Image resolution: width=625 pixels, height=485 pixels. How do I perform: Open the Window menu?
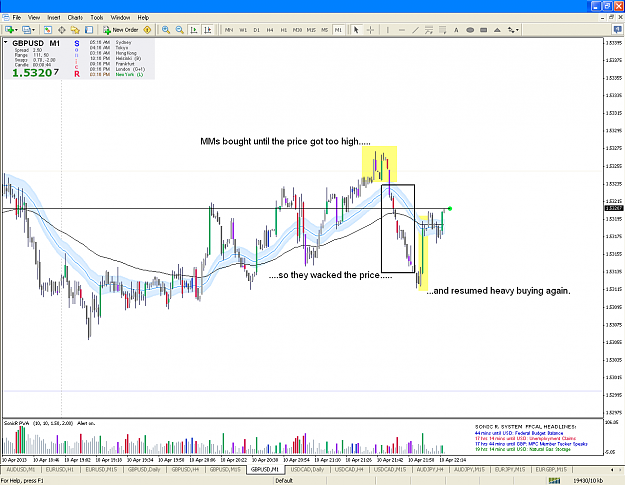point(120,18)
